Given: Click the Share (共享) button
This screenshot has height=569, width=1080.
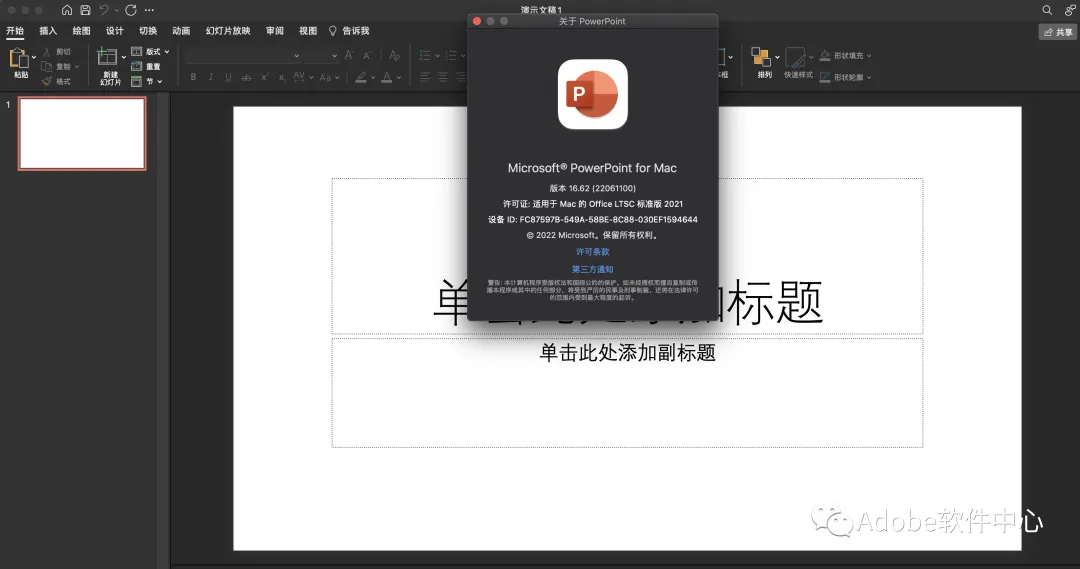Looking at the screenshot, I should tap(1058, 32).
